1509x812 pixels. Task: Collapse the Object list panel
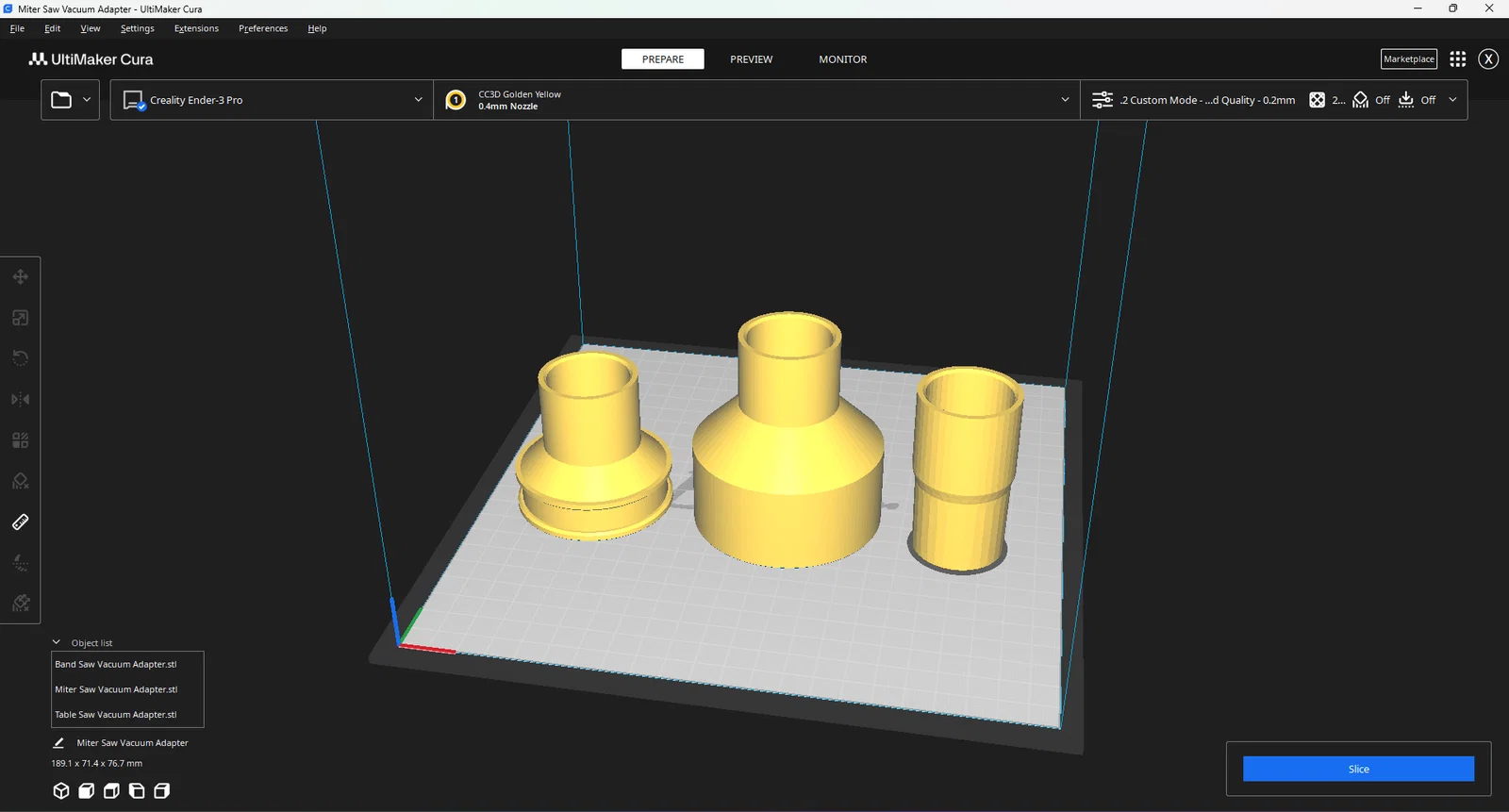click(x=57, y=642)
